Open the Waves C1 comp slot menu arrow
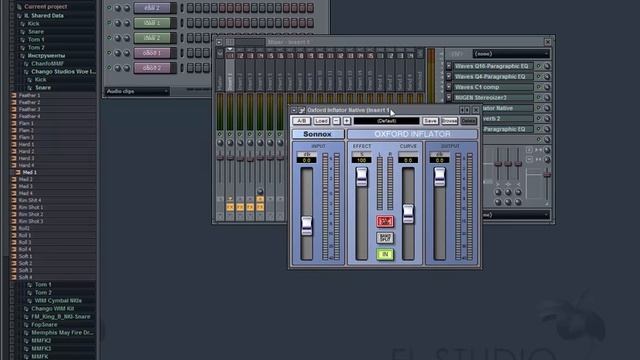Screen dimensions: 640x360 449,87
